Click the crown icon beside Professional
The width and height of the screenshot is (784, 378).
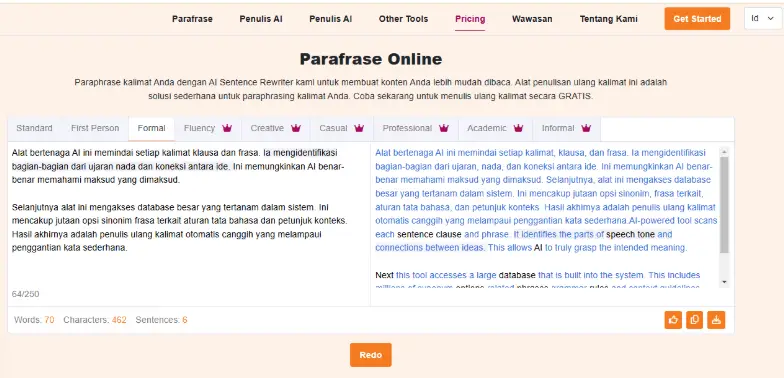pos(444,128)
